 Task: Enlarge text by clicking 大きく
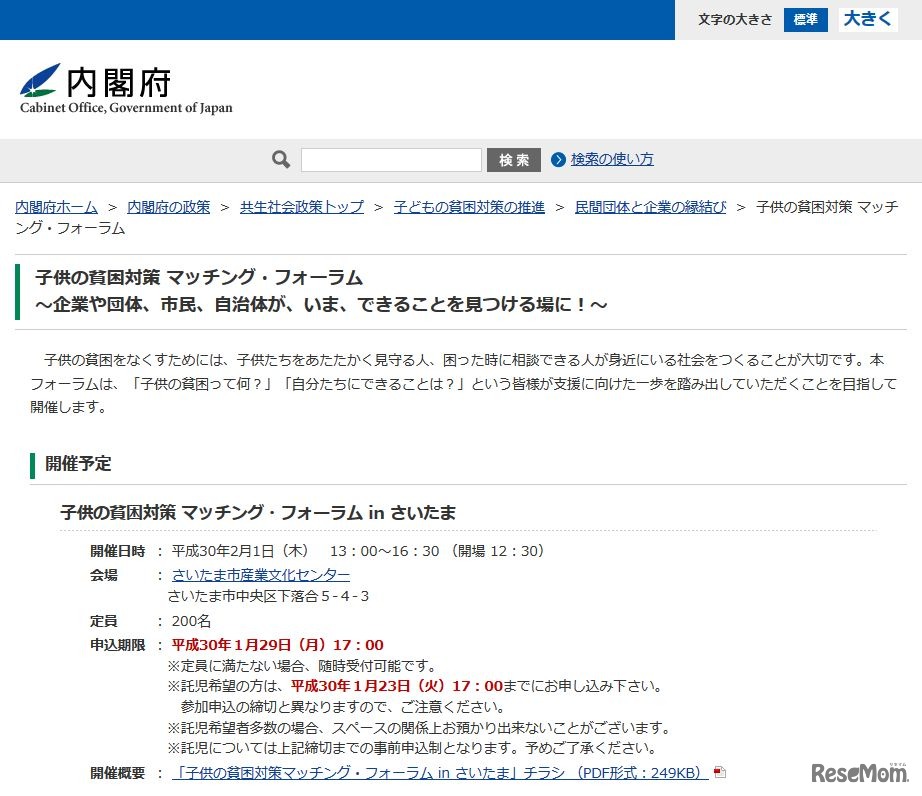(x=866, y=19)
